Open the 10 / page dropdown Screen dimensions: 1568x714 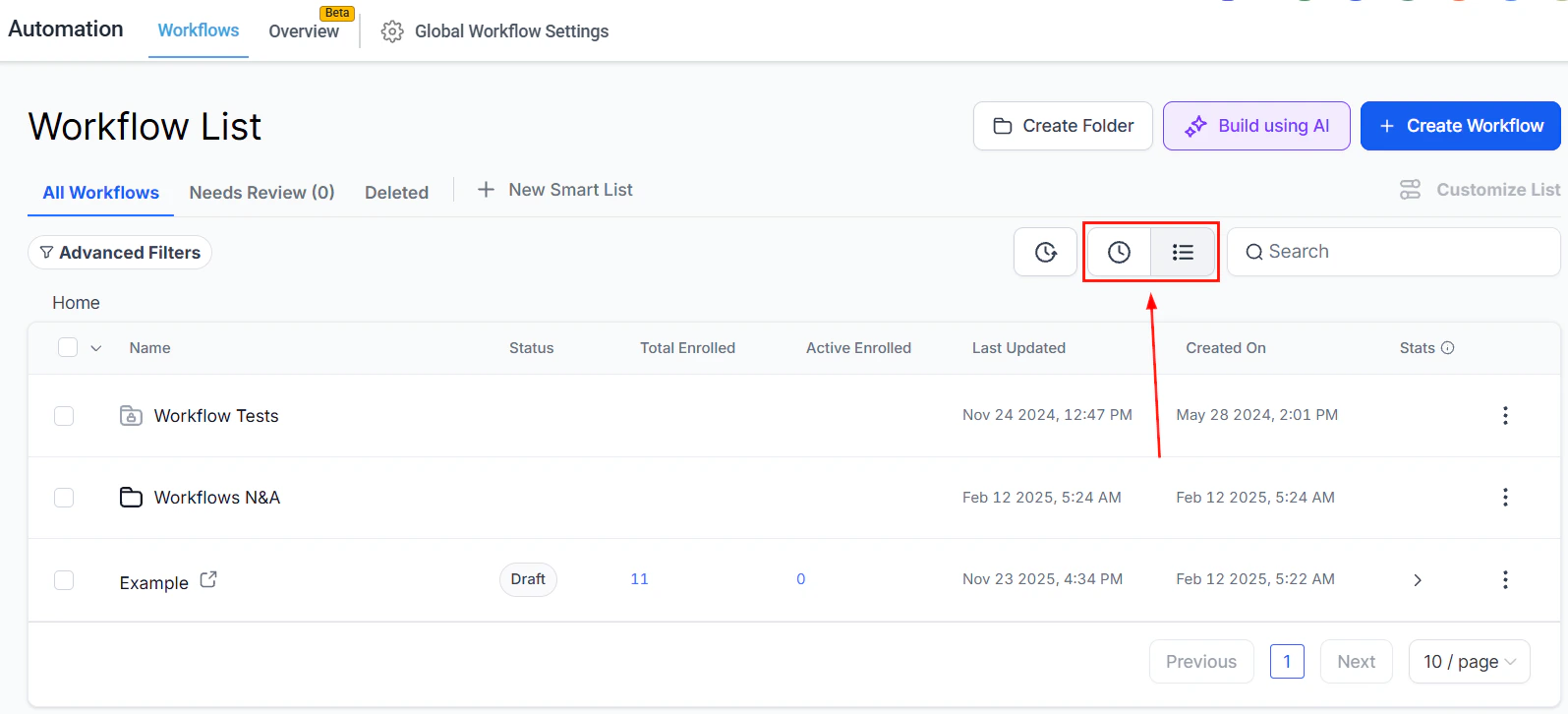[1470, 662]
